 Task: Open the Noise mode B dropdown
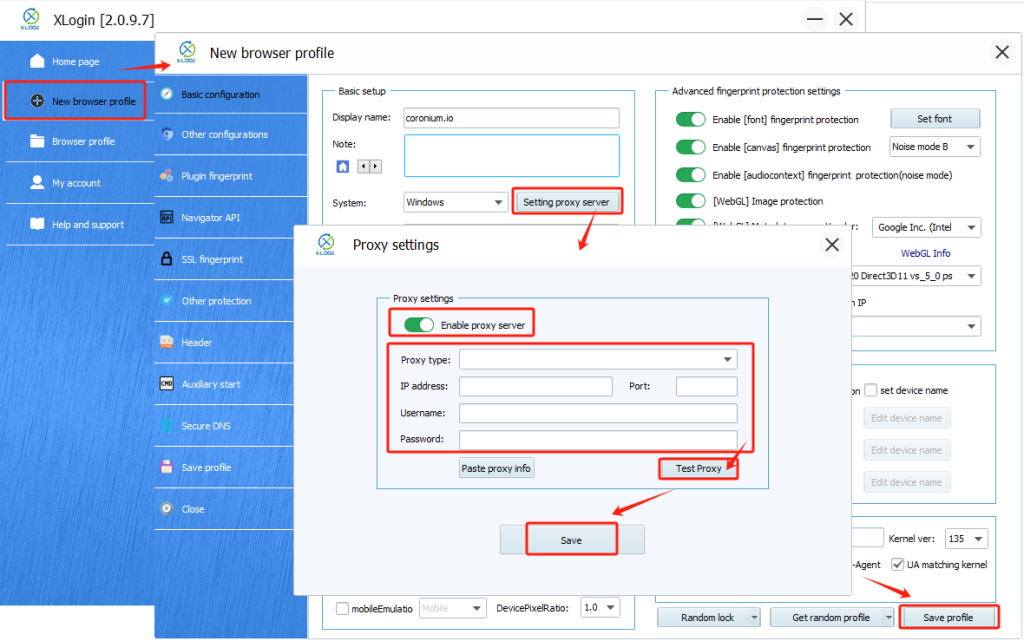(935, 147)
